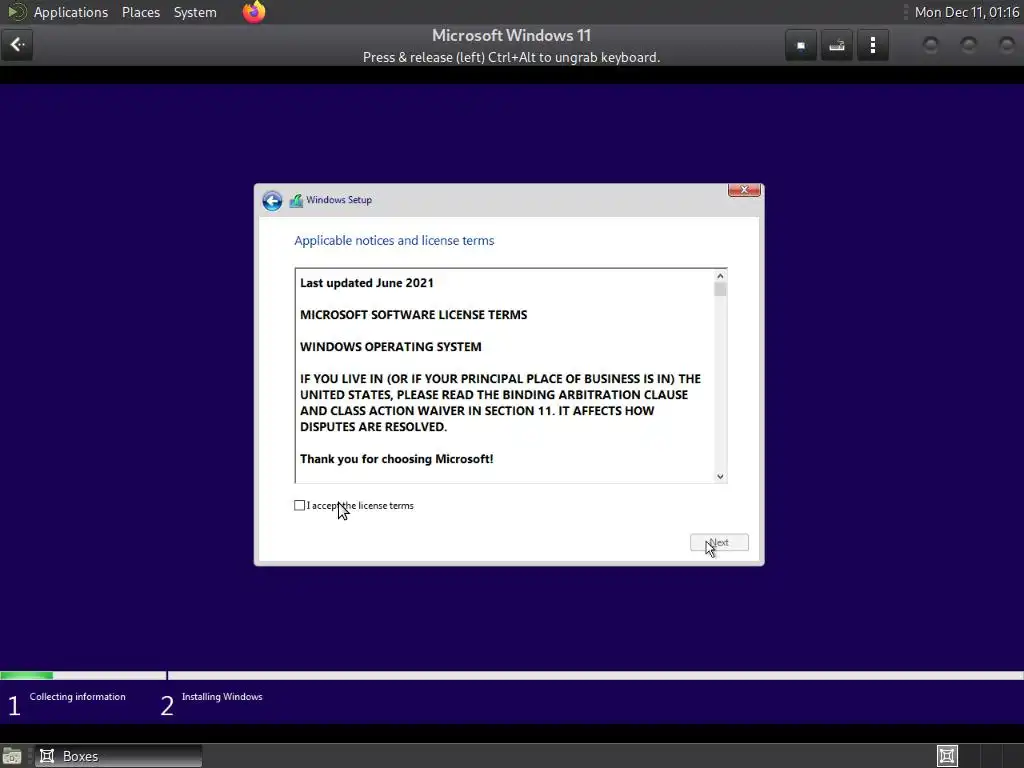Image resolution: width=1024 pixels, height=768 pixels.
Task: Close the Windows Setup dialog
Action: [744, 190]
